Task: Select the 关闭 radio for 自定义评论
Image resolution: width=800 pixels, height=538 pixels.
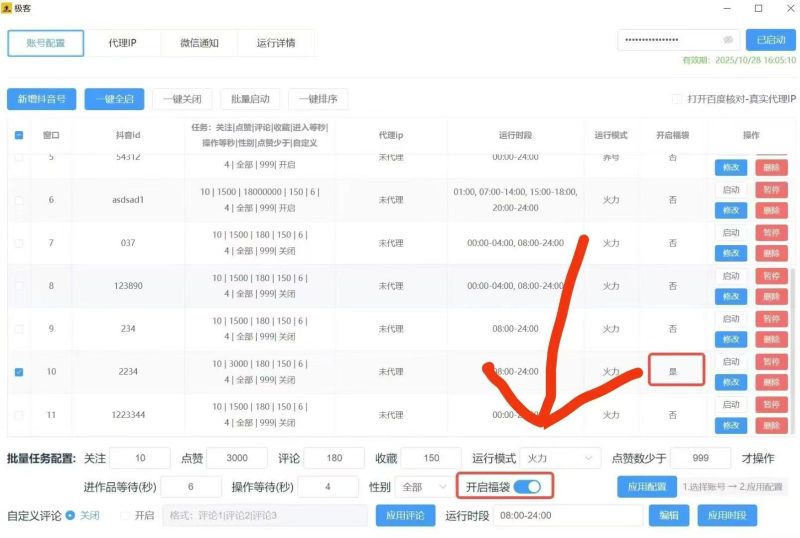Action: [70, 516]
